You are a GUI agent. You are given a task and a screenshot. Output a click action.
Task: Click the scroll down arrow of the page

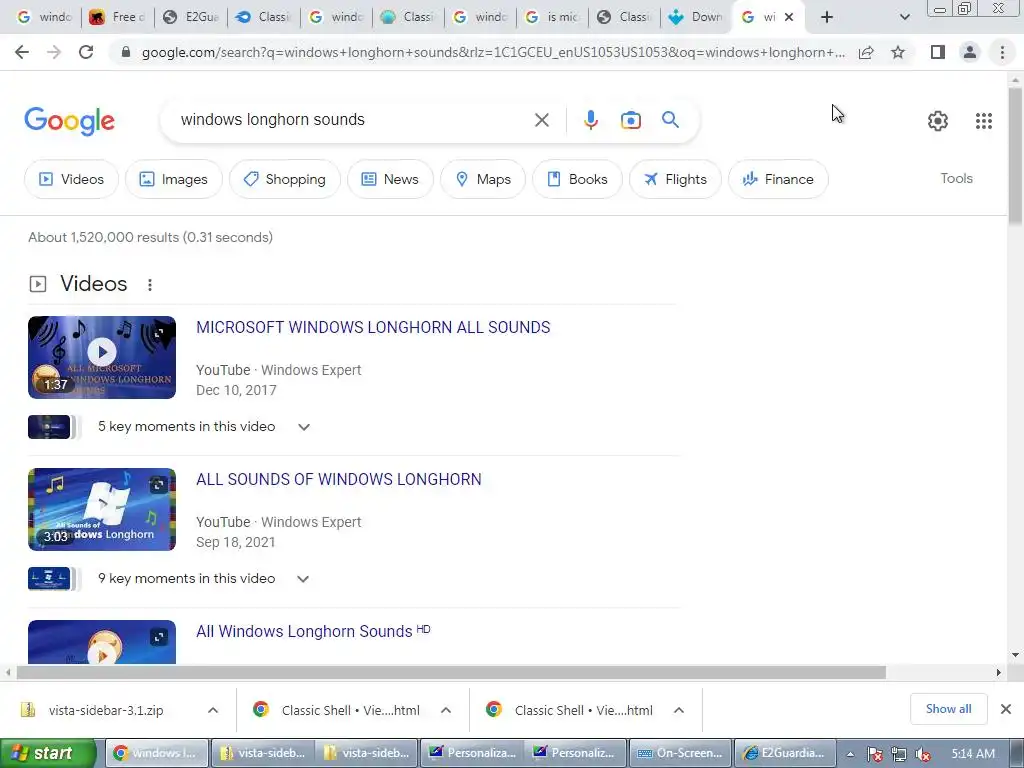(1015, 655)
